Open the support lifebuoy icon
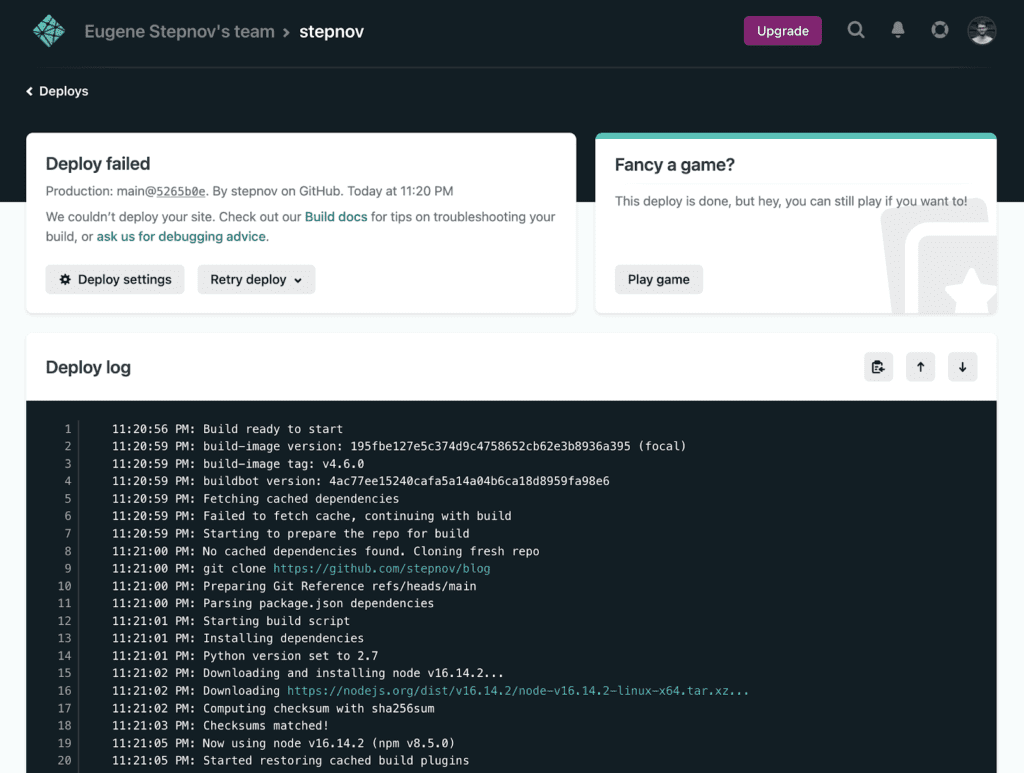Viewport: 1024px width, 773px height. pos(940,30)
